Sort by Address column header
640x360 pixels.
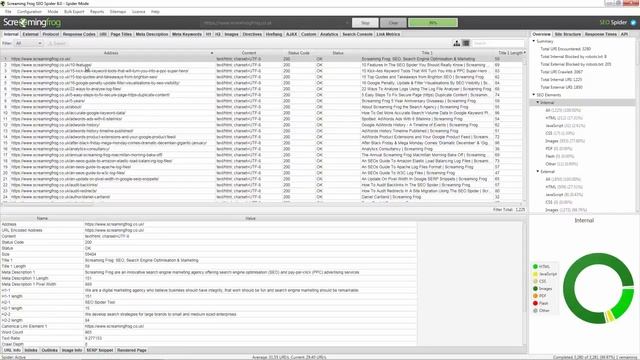[x=111, y=53]
